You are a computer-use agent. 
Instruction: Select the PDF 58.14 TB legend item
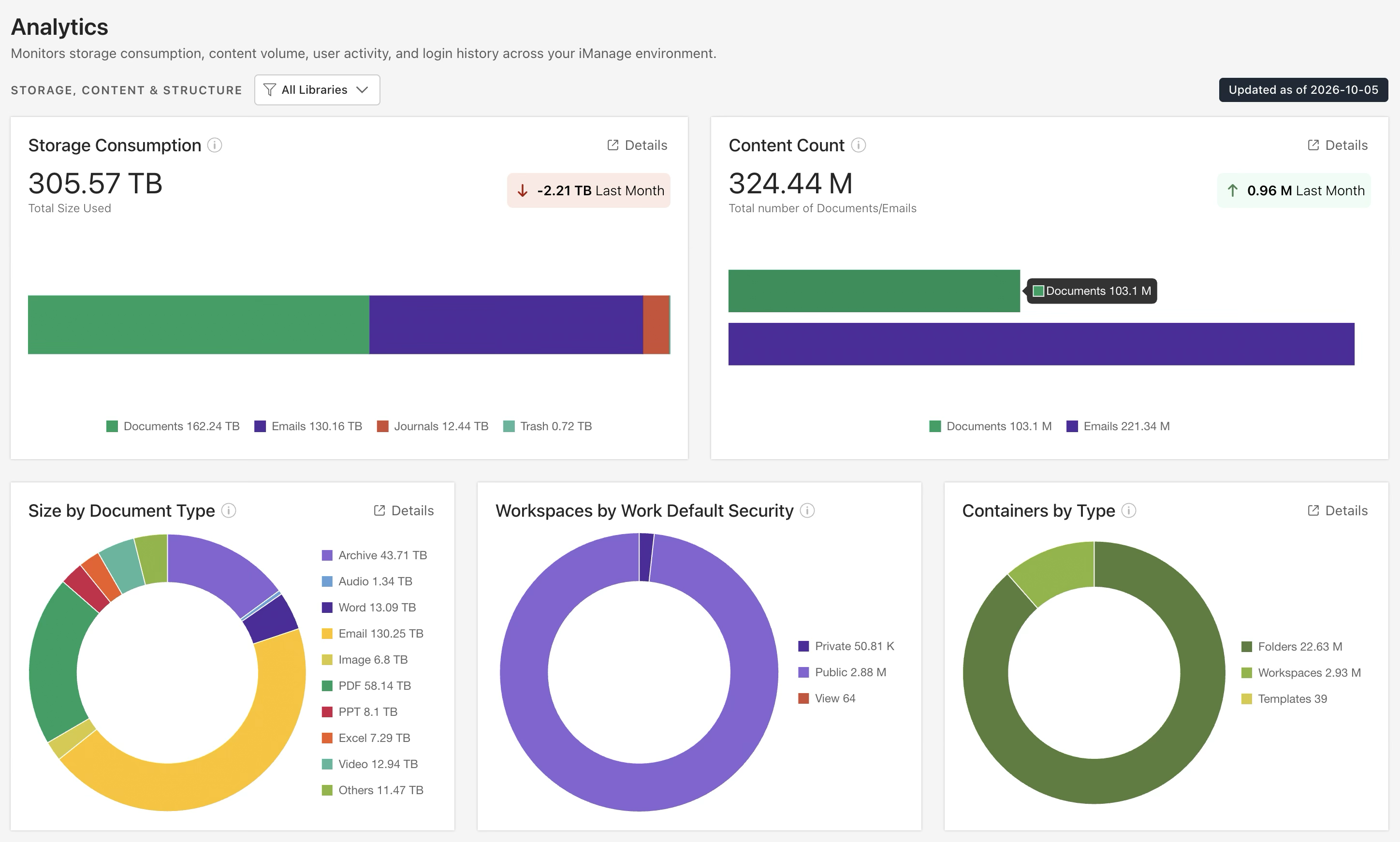coord(366,686)
